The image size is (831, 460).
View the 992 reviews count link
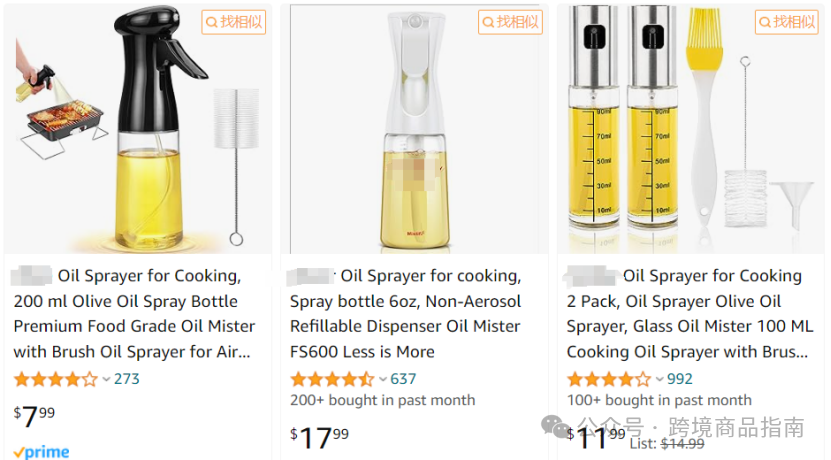[x=680, y=379]
